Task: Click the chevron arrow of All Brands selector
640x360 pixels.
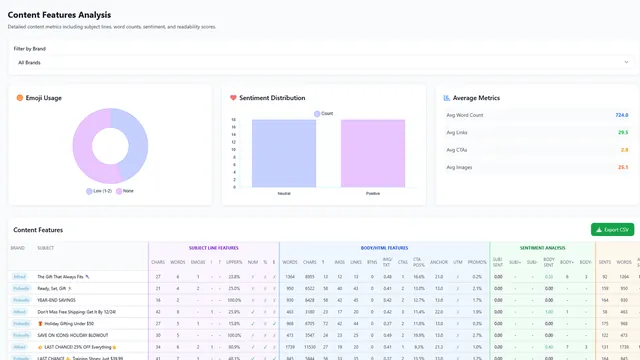Action: click(x=626, y=62)
